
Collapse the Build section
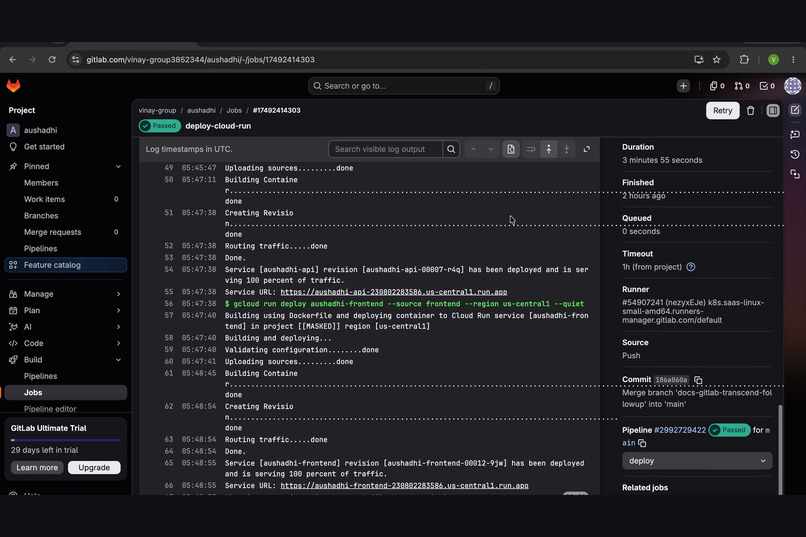[x=65, y=360]
